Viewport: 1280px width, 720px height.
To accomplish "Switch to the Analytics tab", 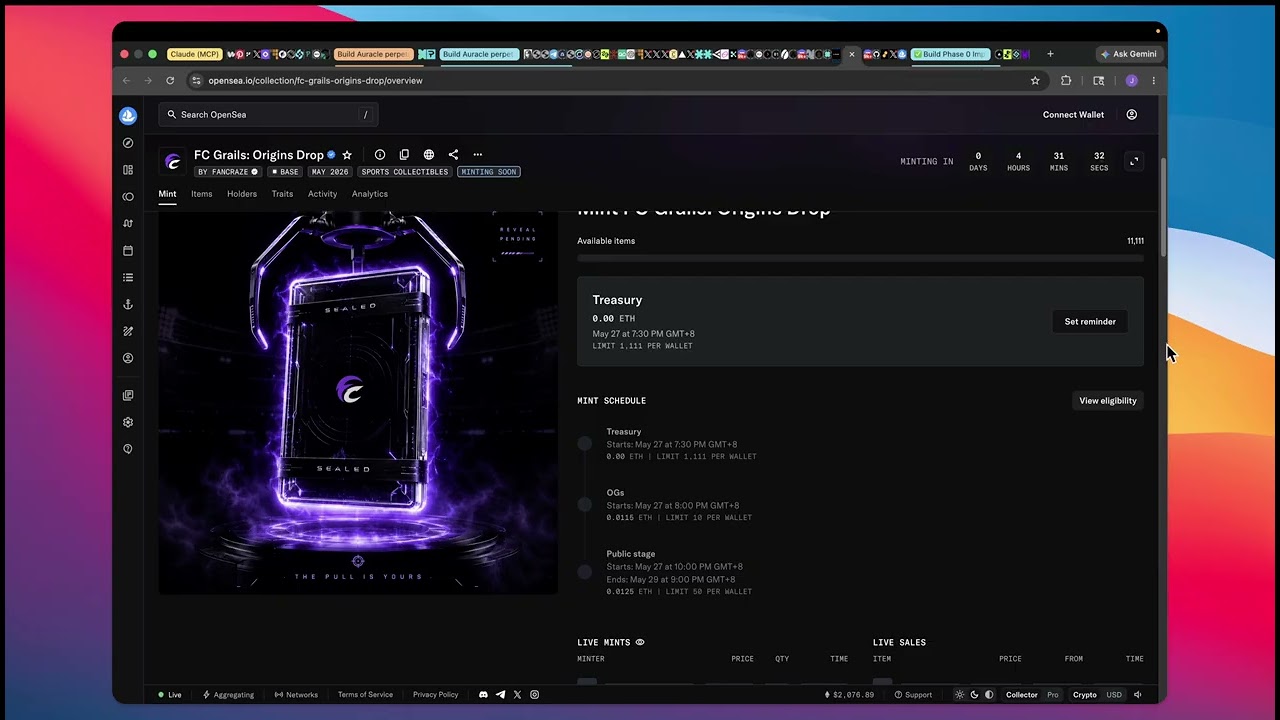I will click(x=370, y=194).
